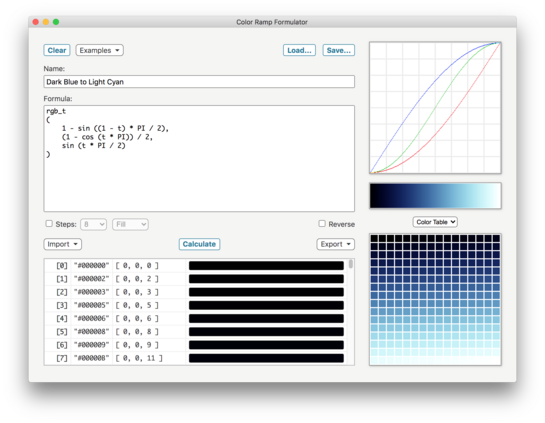545x423 pixels.
Task: Click the yellow minimize window button
Action: 46,22
